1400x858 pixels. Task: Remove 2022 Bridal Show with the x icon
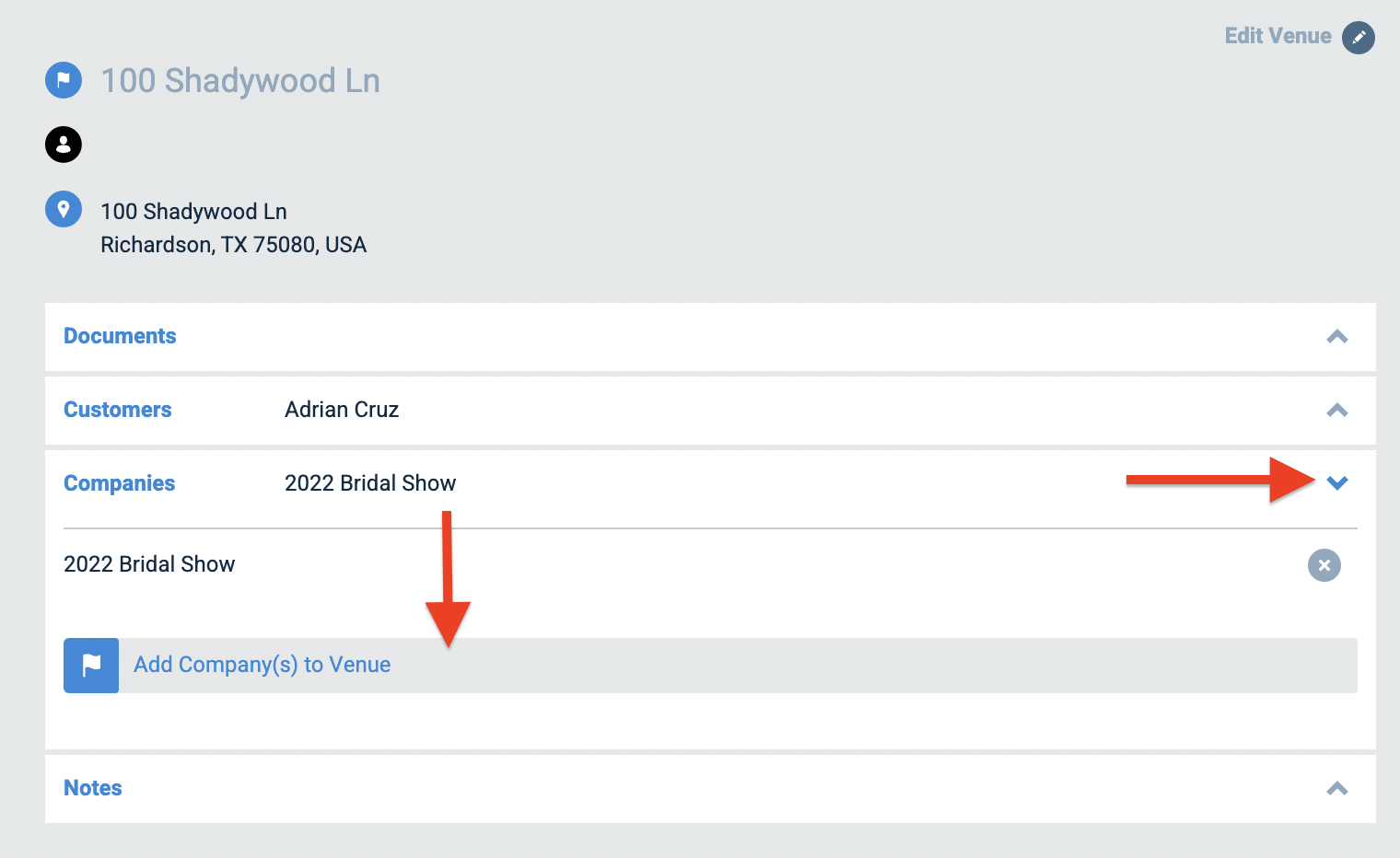coord(1324,565)
